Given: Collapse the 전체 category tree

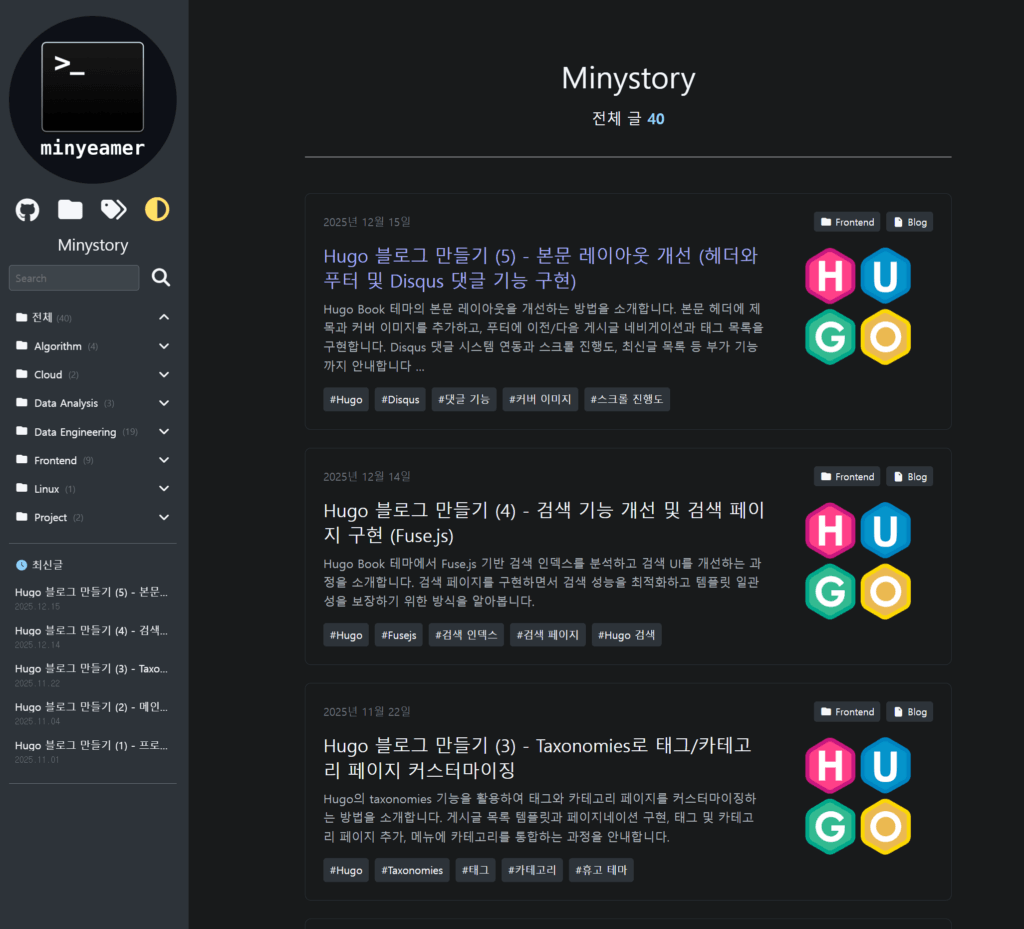Looking at the screenshot, I should tap(163, 317).
